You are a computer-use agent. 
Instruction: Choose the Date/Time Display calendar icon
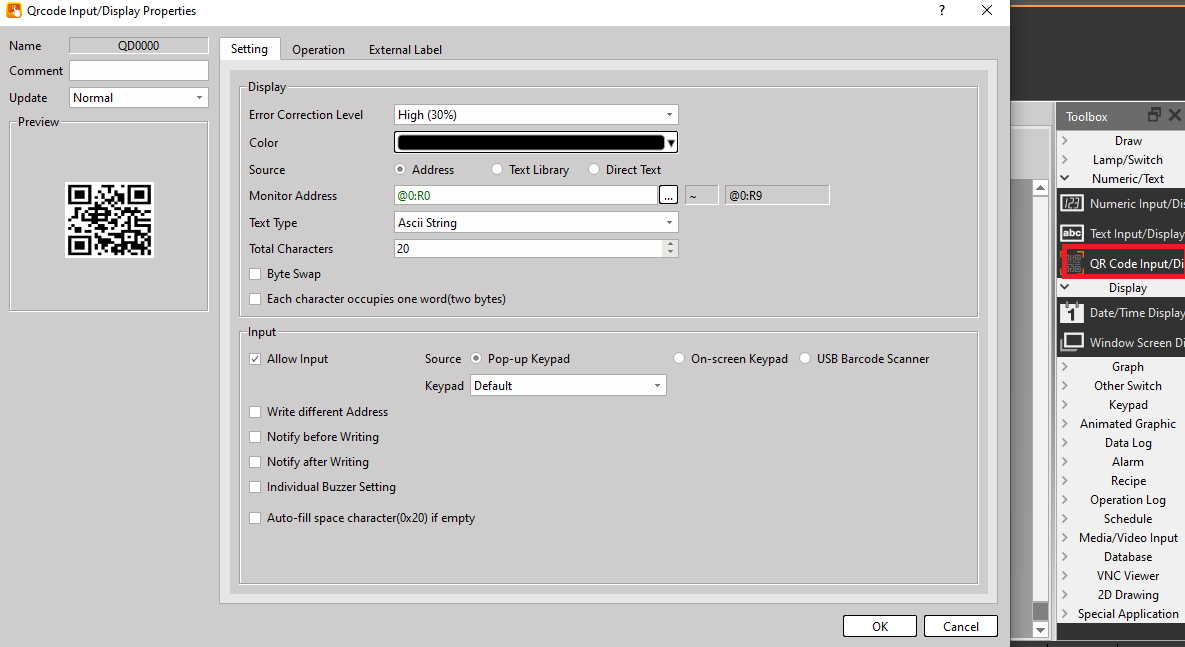(x=1072, y=312)
